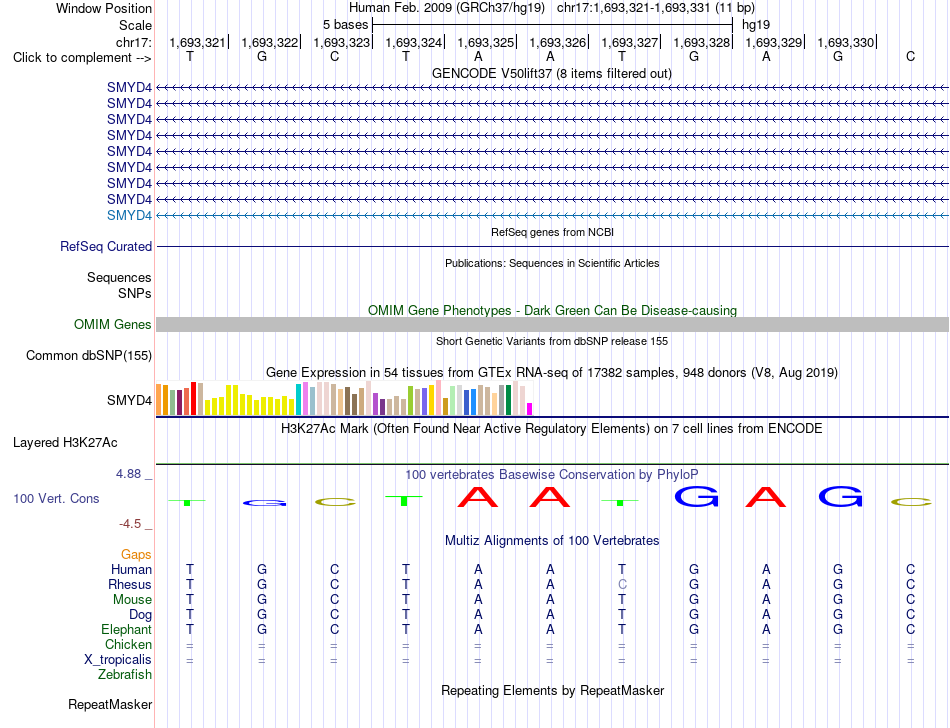The image size is (950, 728).
Task: Click the H3K27Ac Mark ENCODE track title
Action: [x=551, y=428]
